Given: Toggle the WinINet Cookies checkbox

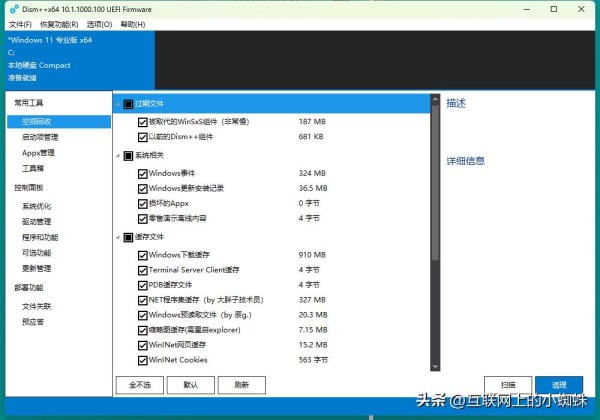Looking at the screenshot, I should coord(142,360).
